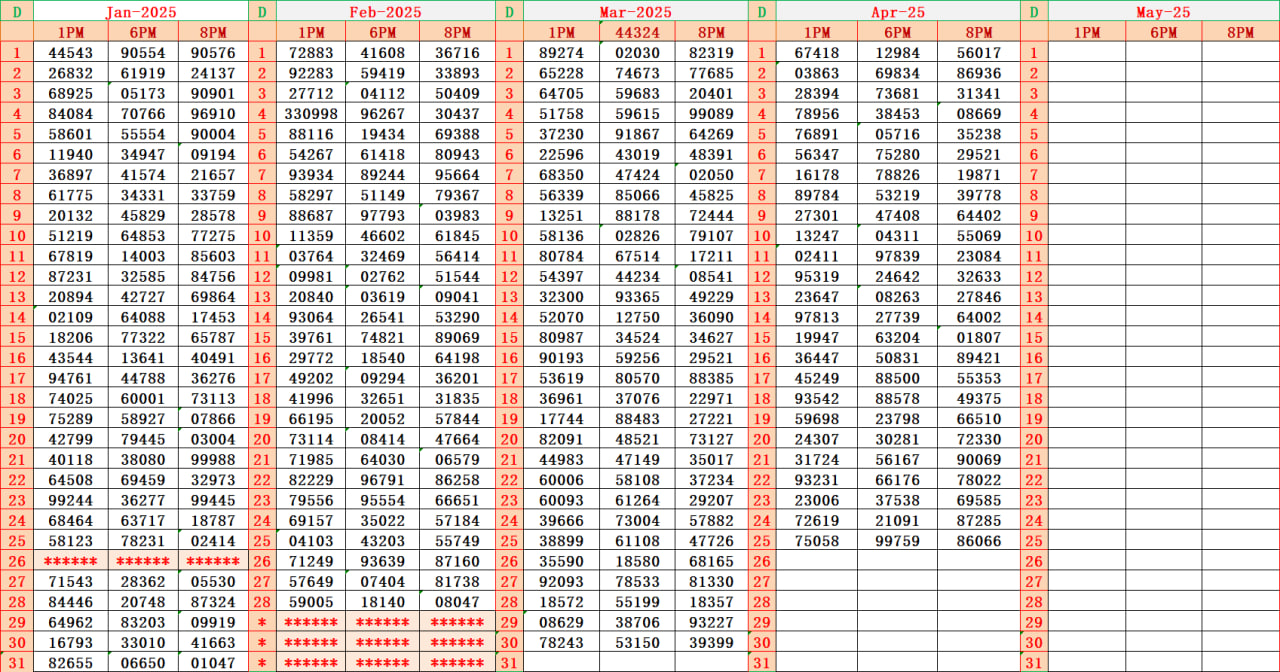Click the 1PM header under Jan-2025

point(70,32)
